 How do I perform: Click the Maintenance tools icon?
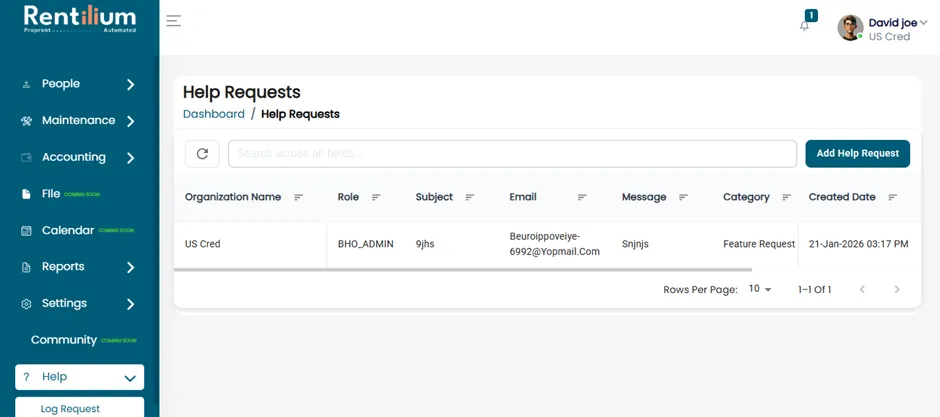point(26,121)
